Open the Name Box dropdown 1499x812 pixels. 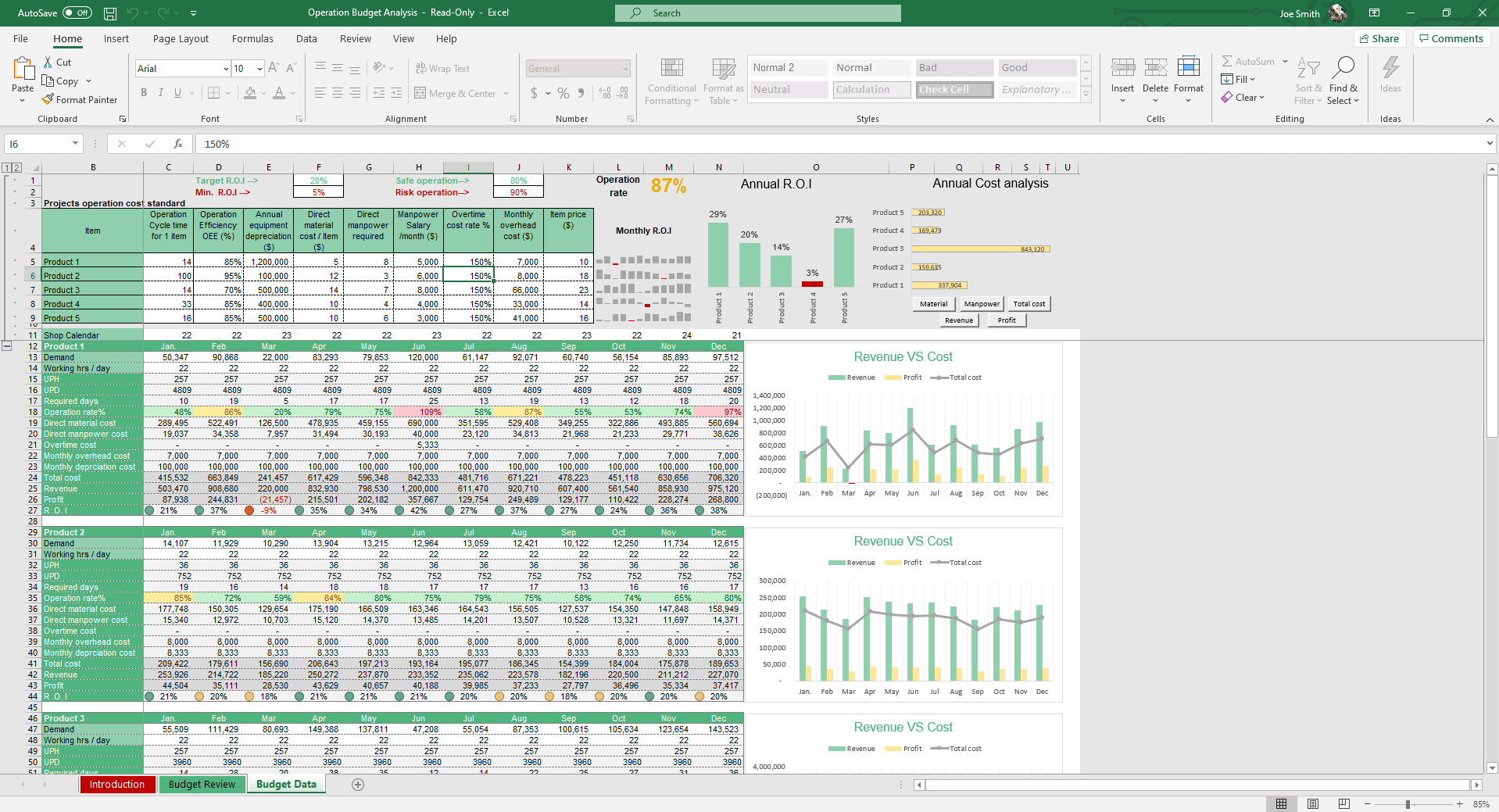74,144
